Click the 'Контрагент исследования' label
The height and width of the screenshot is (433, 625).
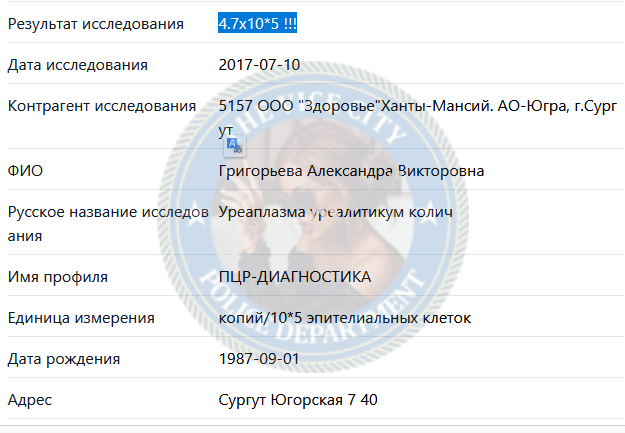[102, 106]
